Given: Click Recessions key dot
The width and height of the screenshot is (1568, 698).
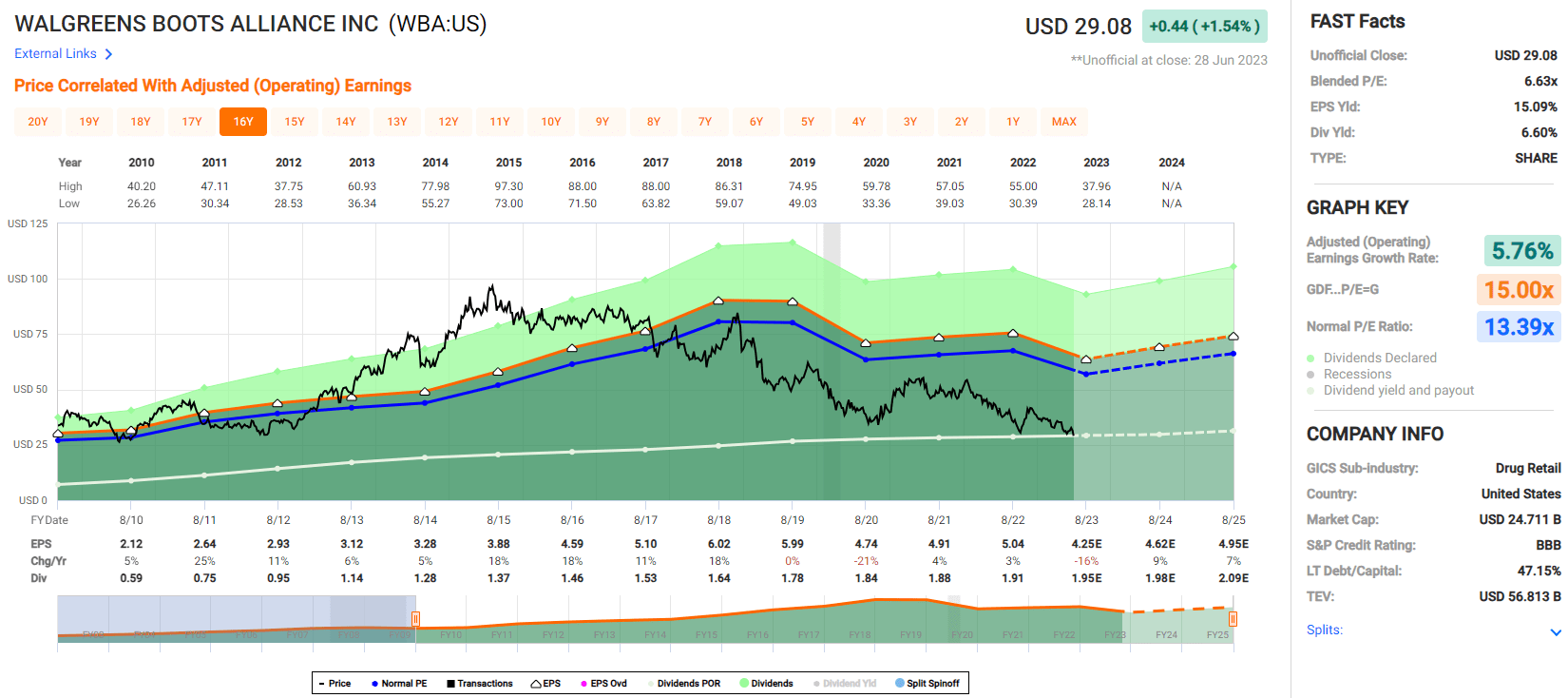Looking at the screenshot, I should (1311, 375).
